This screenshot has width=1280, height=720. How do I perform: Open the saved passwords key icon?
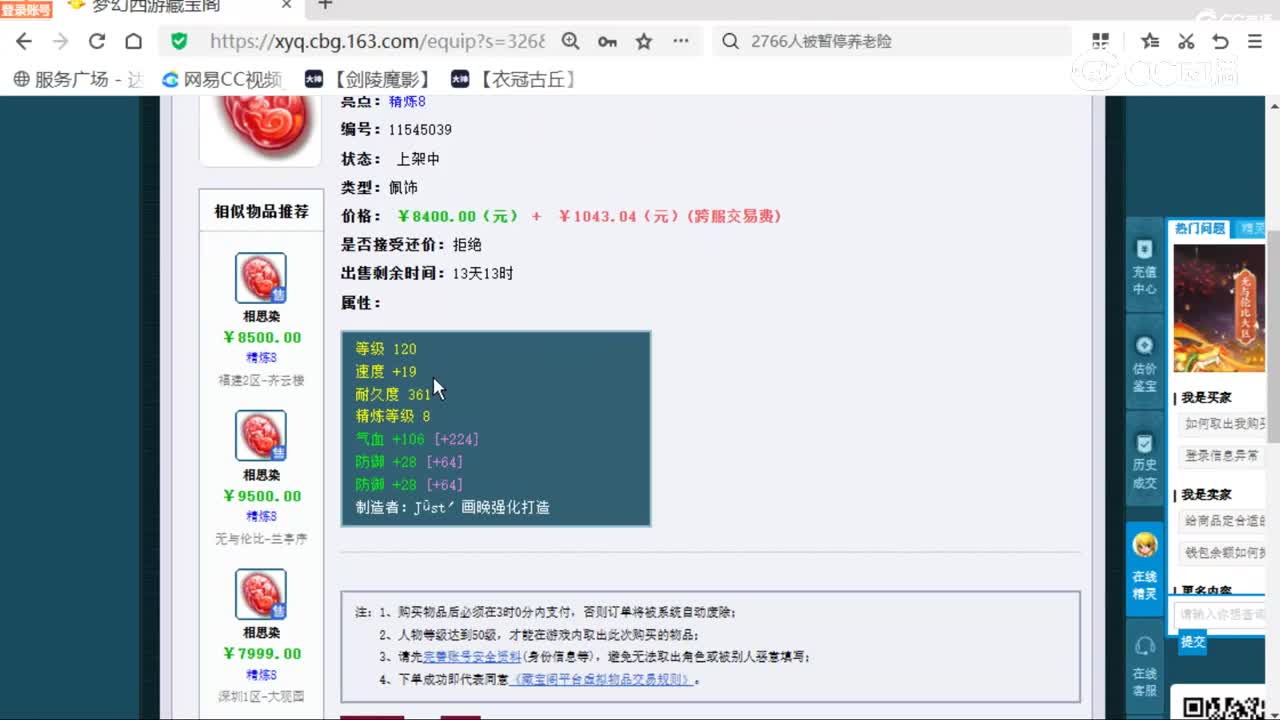[607, 41]
